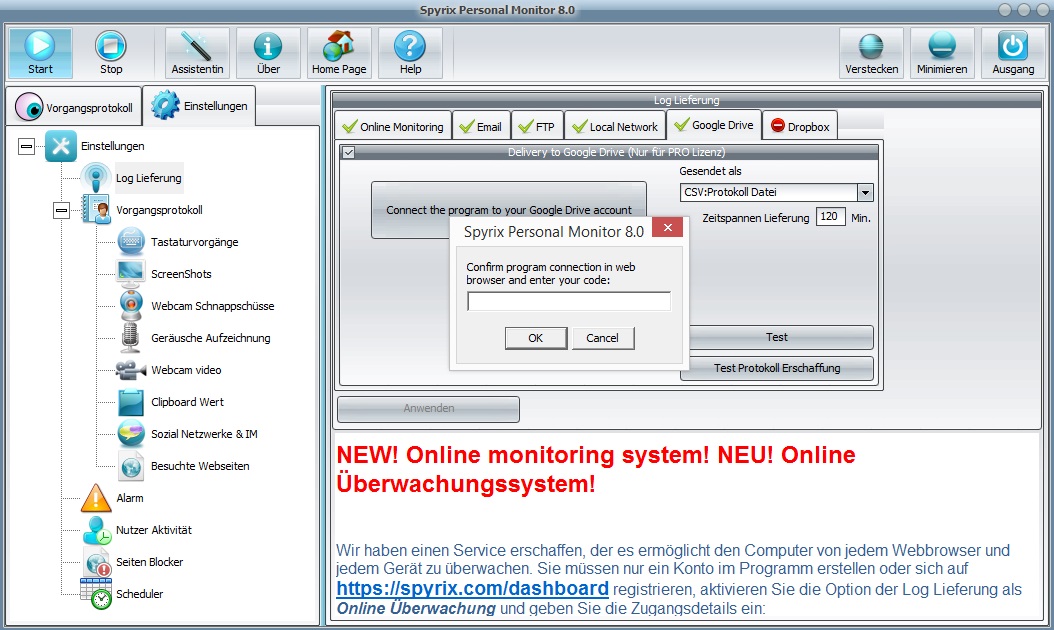Screen dimensions: 1054x630
Task: Select the Tastaturvorgänge keyboard icon
Action: [130, 242]
